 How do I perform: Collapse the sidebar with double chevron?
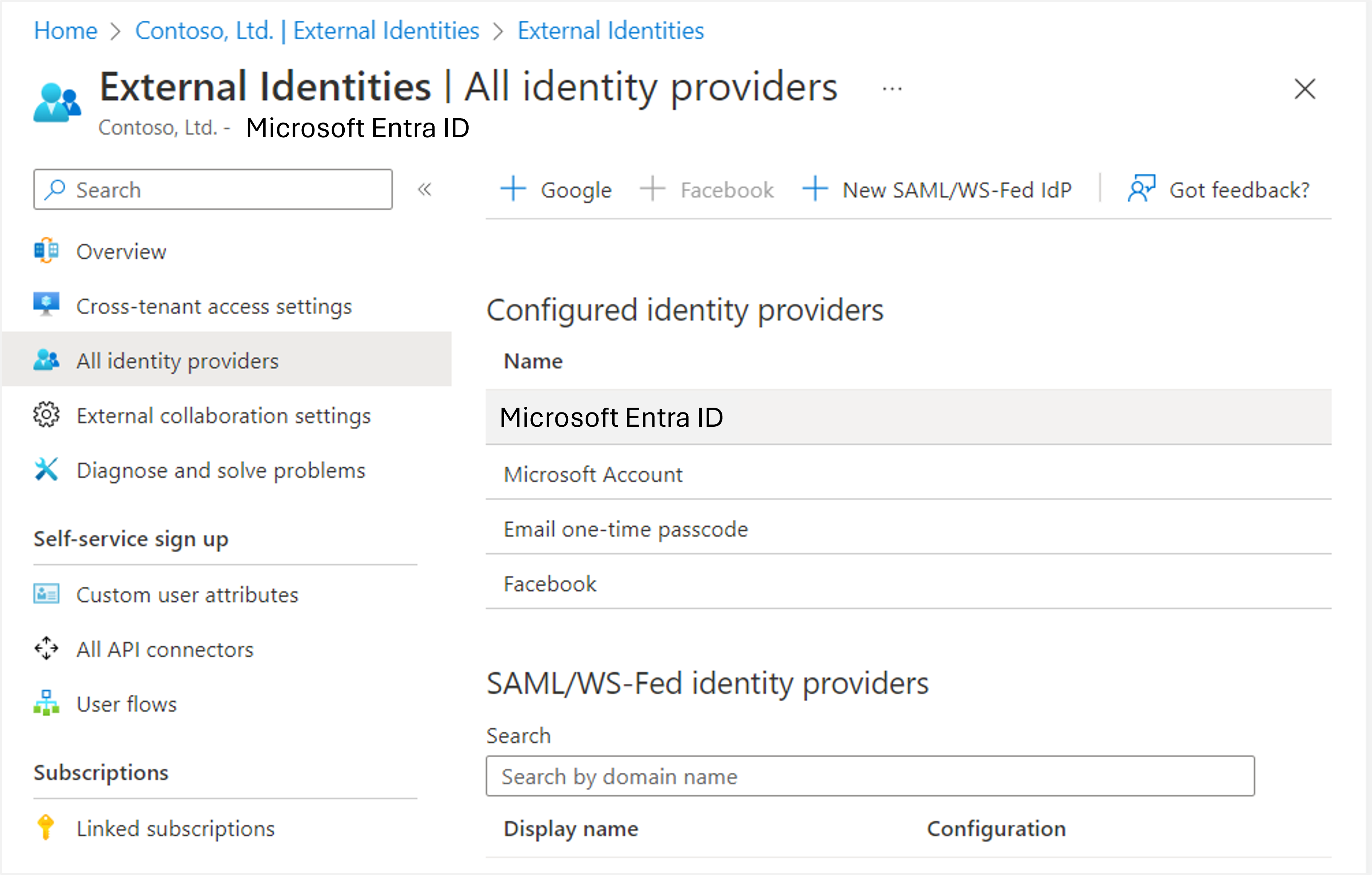(x=425, y=189)
